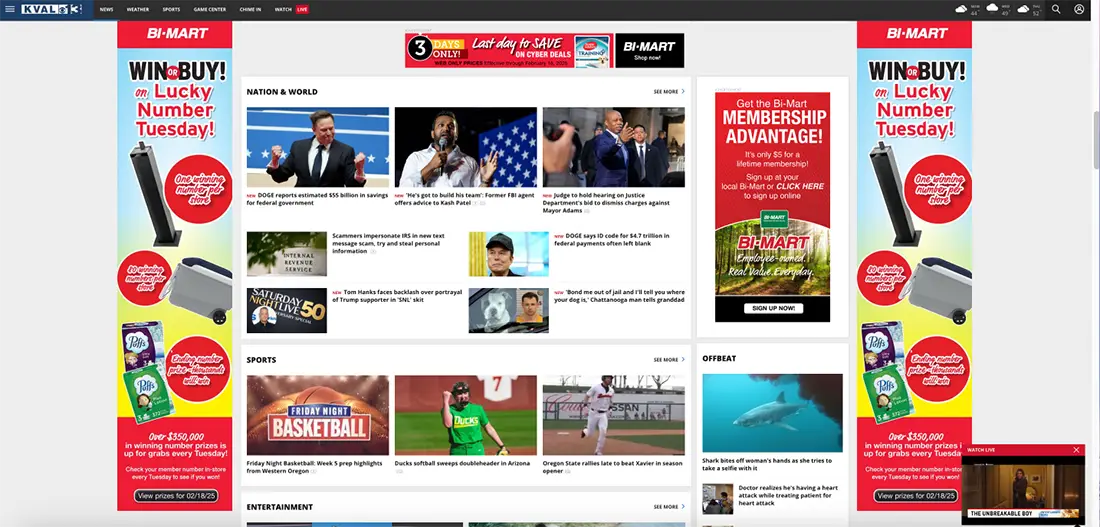
Task: Open the Watch menu item
Action: (x=283, y=10)
